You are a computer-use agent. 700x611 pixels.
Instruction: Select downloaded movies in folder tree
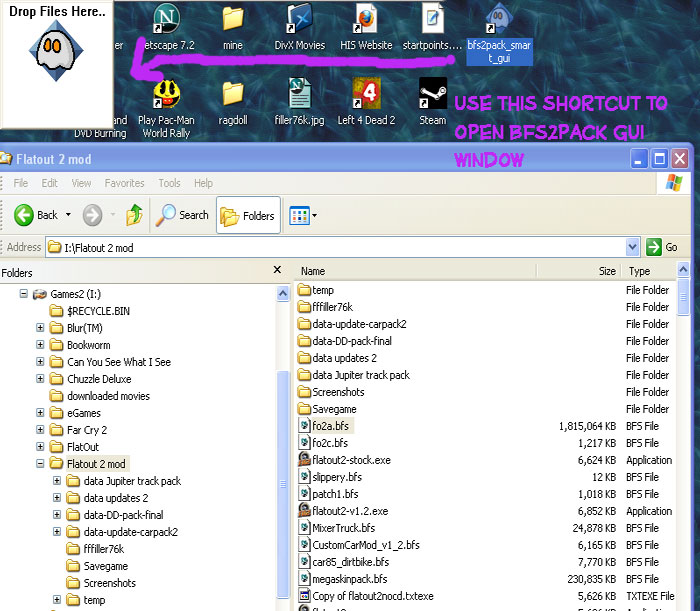[100, 396]
